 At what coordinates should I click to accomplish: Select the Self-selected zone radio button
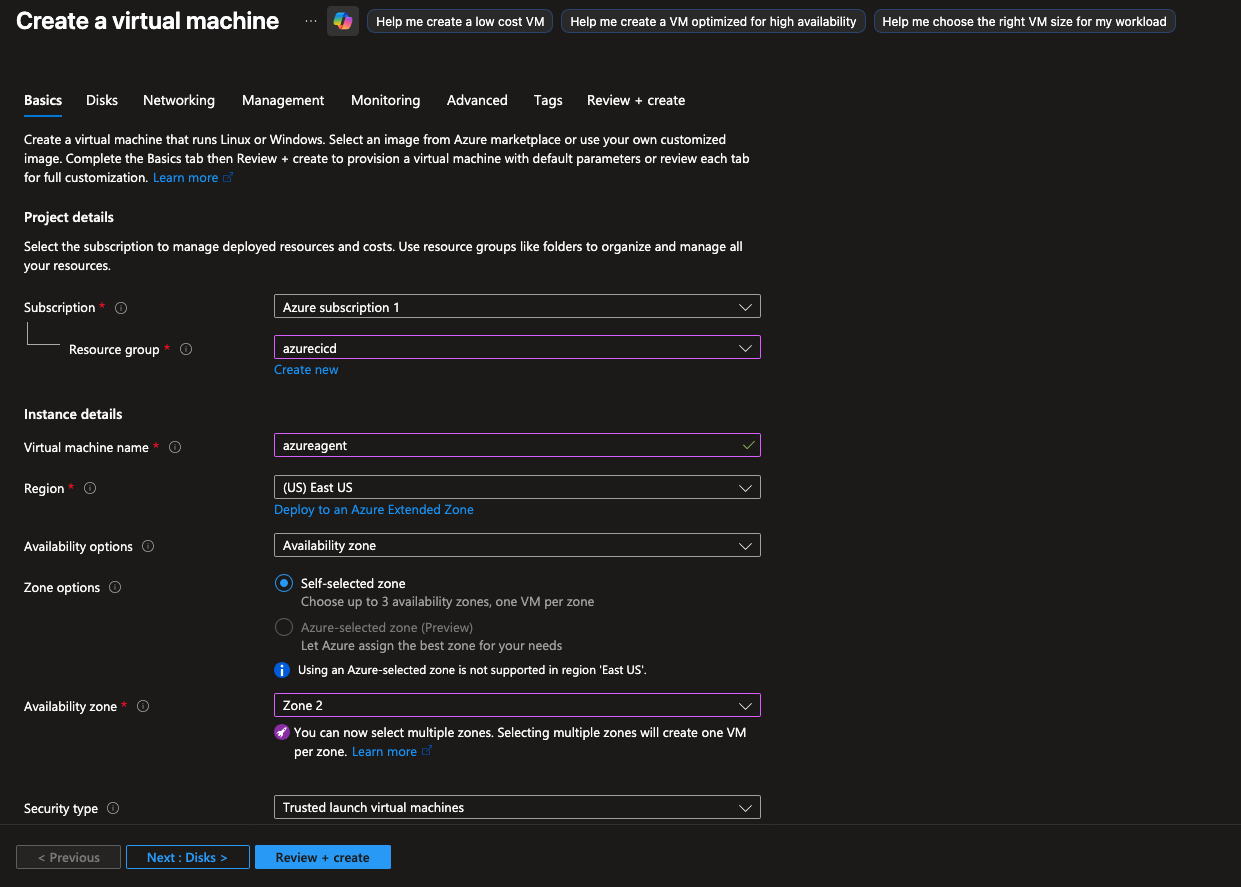pos(284,584)
